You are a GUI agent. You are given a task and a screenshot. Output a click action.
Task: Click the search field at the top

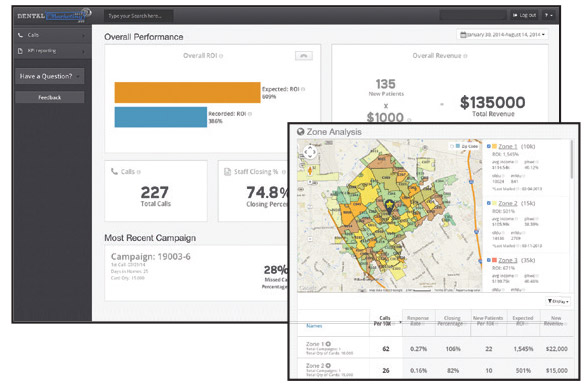point(138,16)
